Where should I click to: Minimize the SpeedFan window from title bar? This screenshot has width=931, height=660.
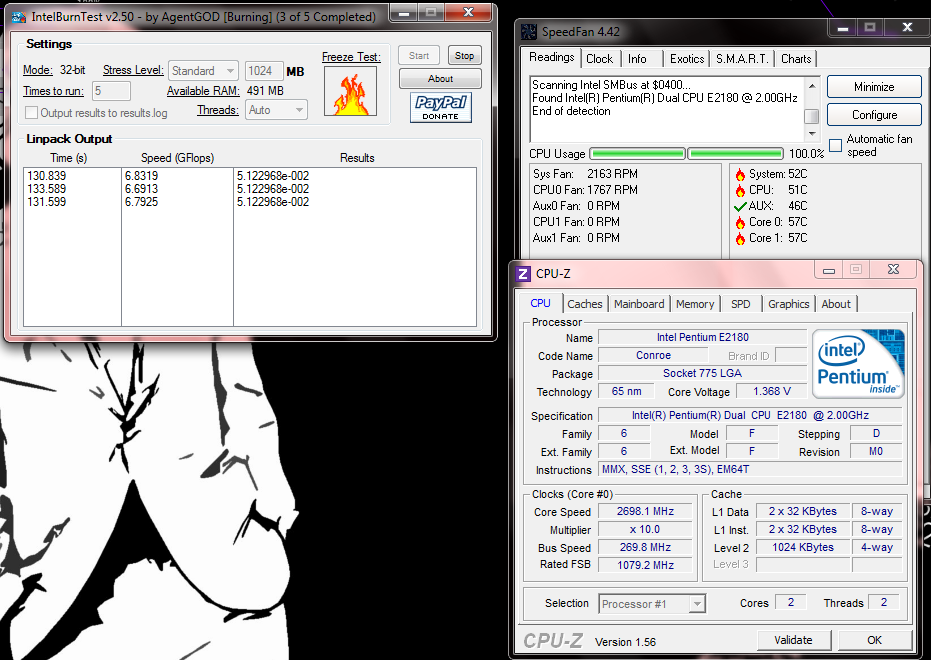click(x=843, y=27)
